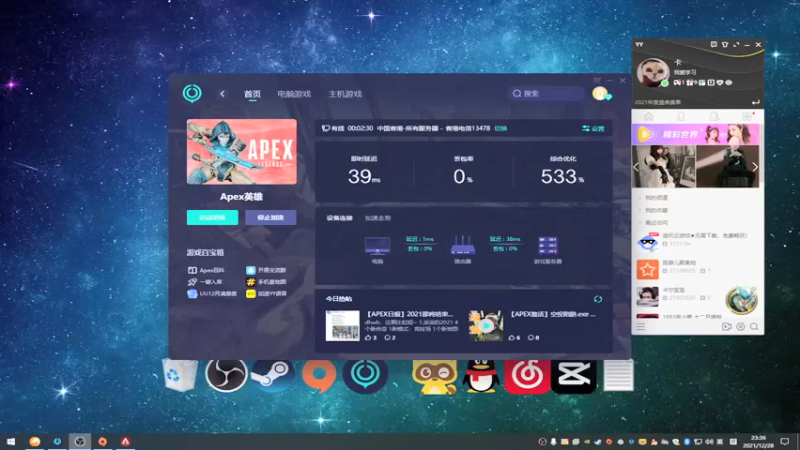Open the taskbar notification center

point(785,441)
